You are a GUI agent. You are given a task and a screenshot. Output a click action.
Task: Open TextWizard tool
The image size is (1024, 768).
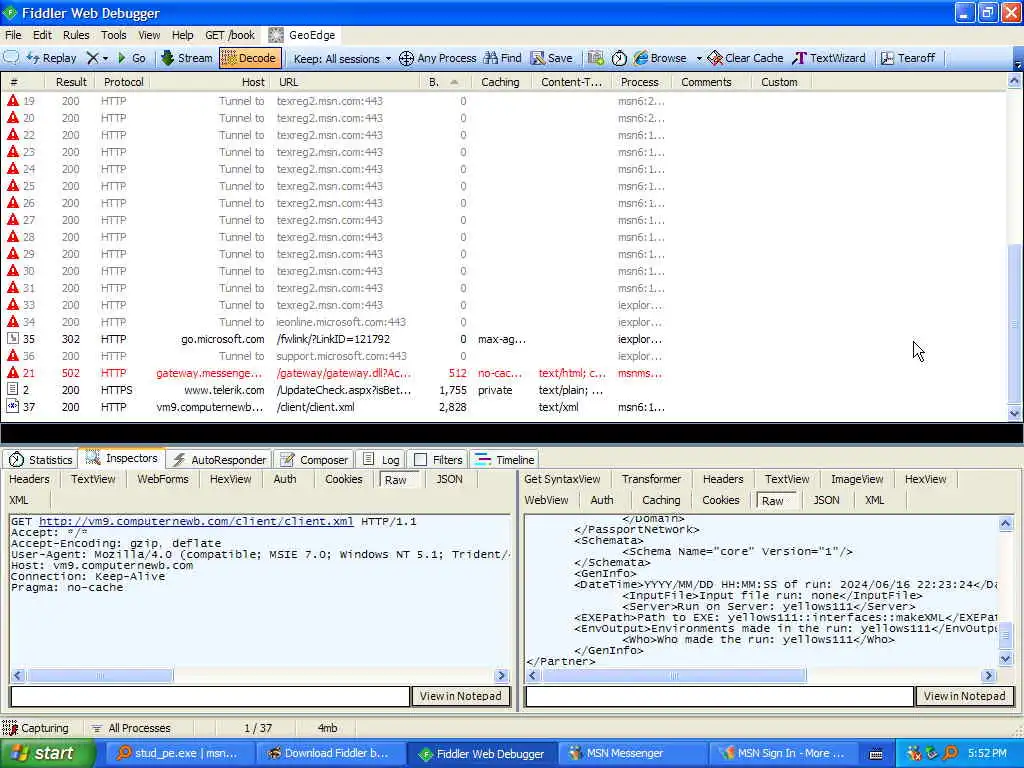coord(829,58)
